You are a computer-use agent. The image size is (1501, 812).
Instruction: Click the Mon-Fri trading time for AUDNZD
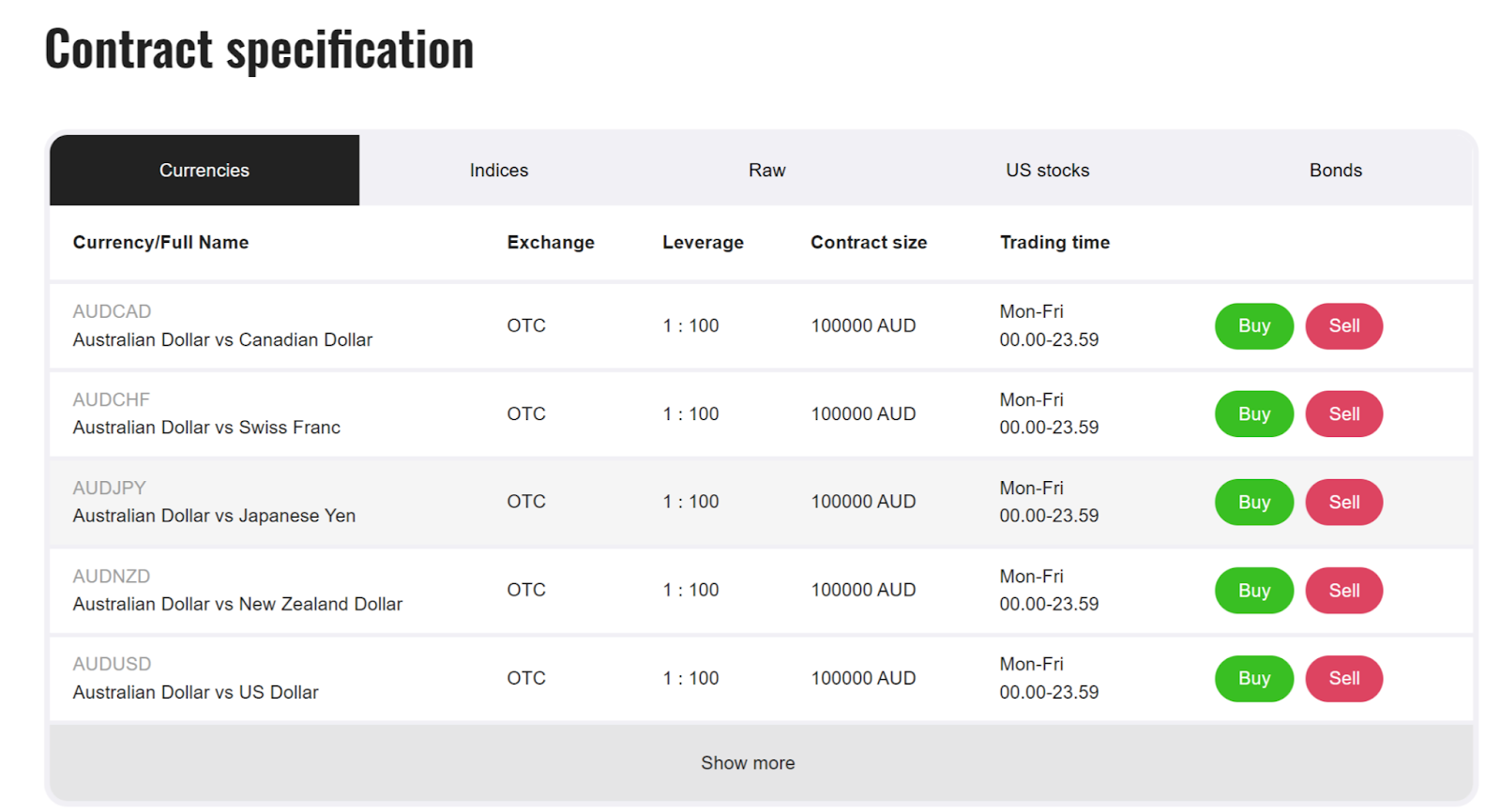pos(1031,576)
